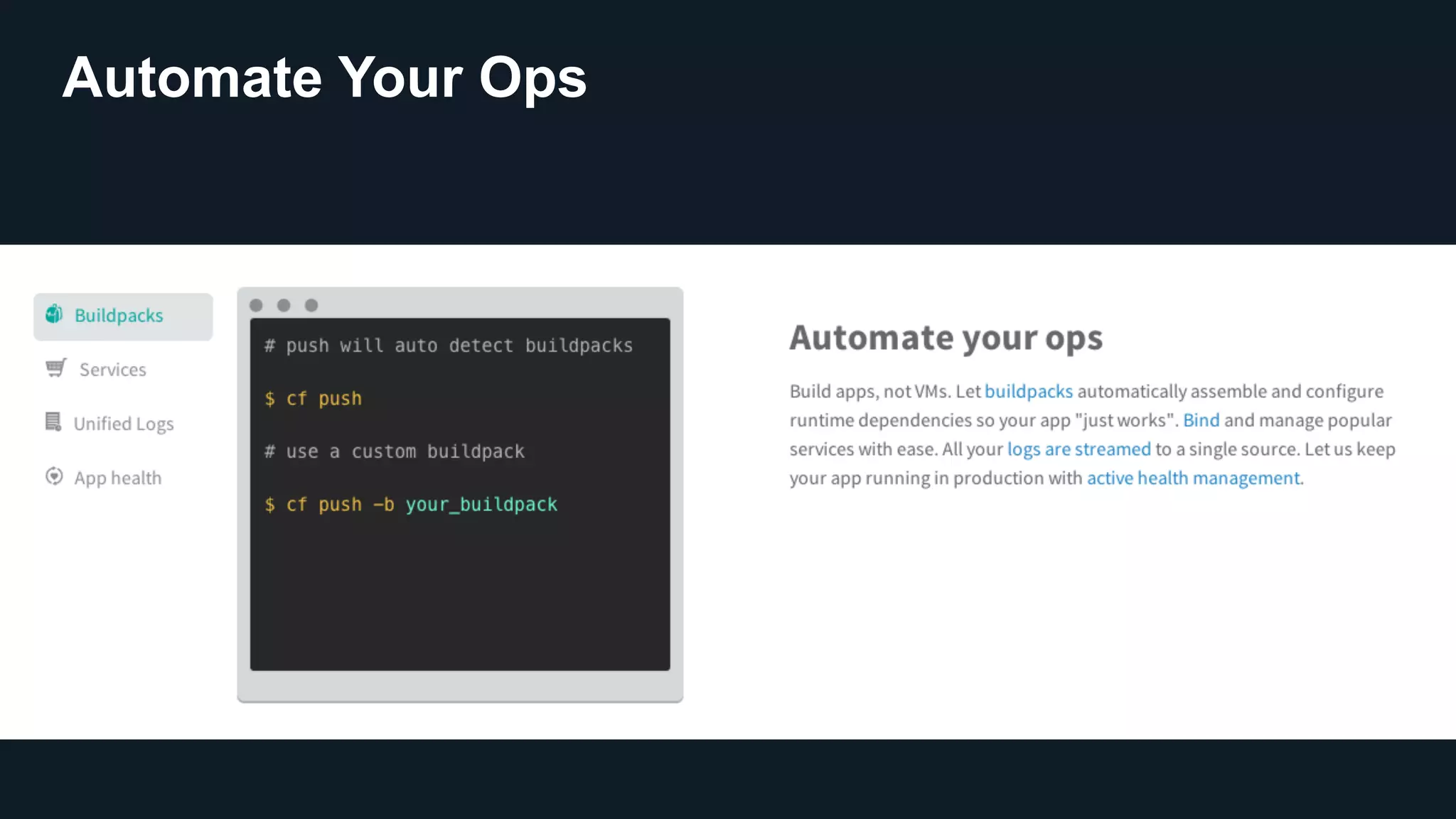Open the Bind link in the paragraph
This screenshot has height=819, width=1456.
tap(1201, 420)
